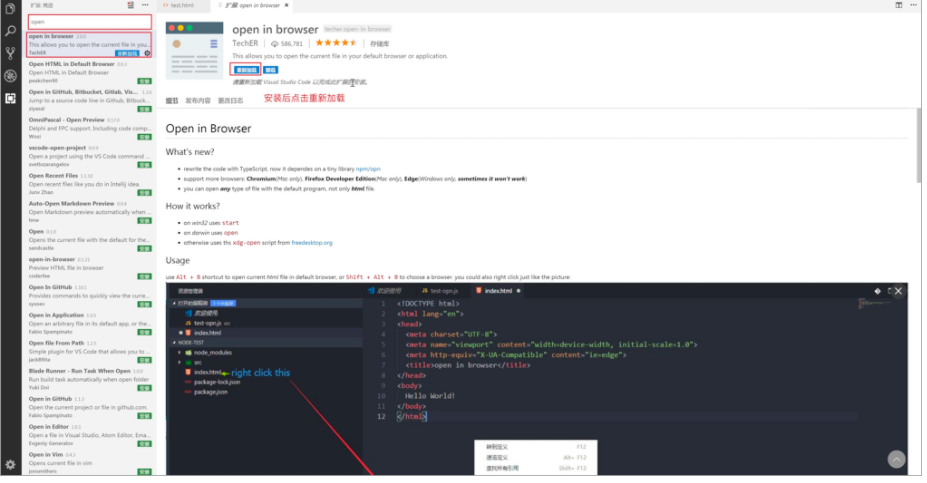Install Open Recent Files extension
The height and width of the screenshot is (483, 927).
(x=144, y=193)
